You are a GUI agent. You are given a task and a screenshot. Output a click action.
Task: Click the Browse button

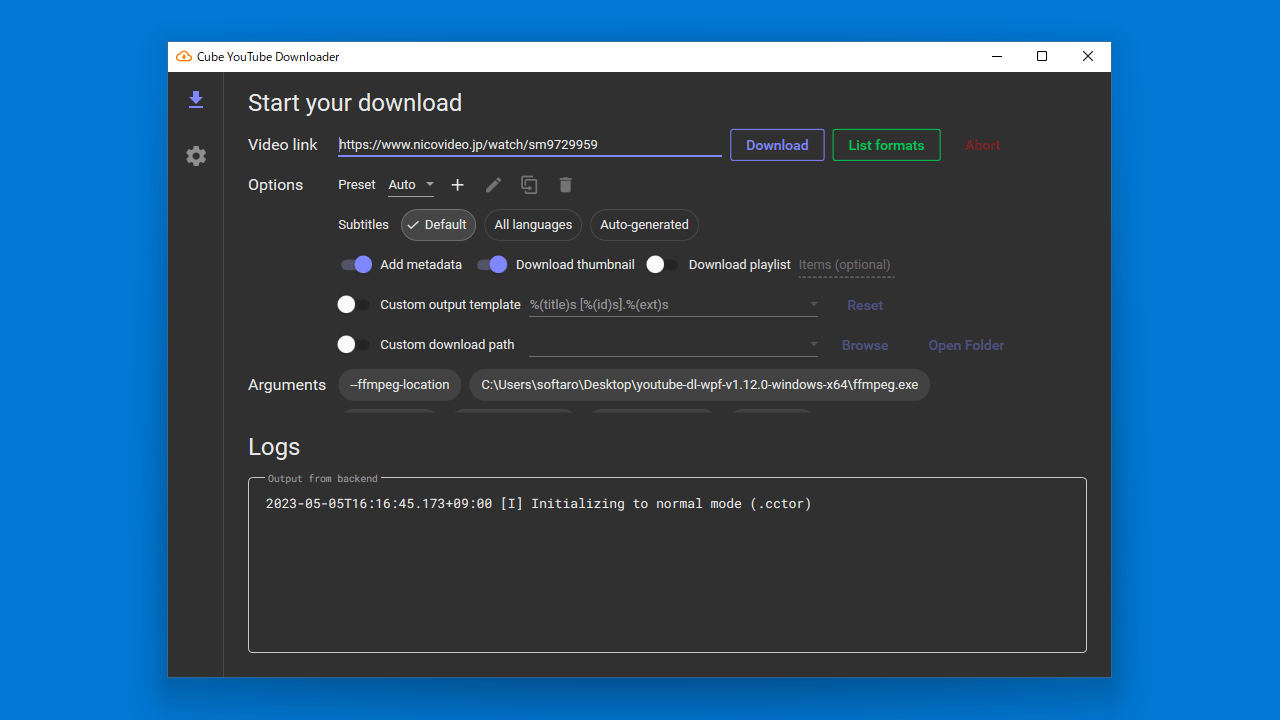(x=865, y=345)
